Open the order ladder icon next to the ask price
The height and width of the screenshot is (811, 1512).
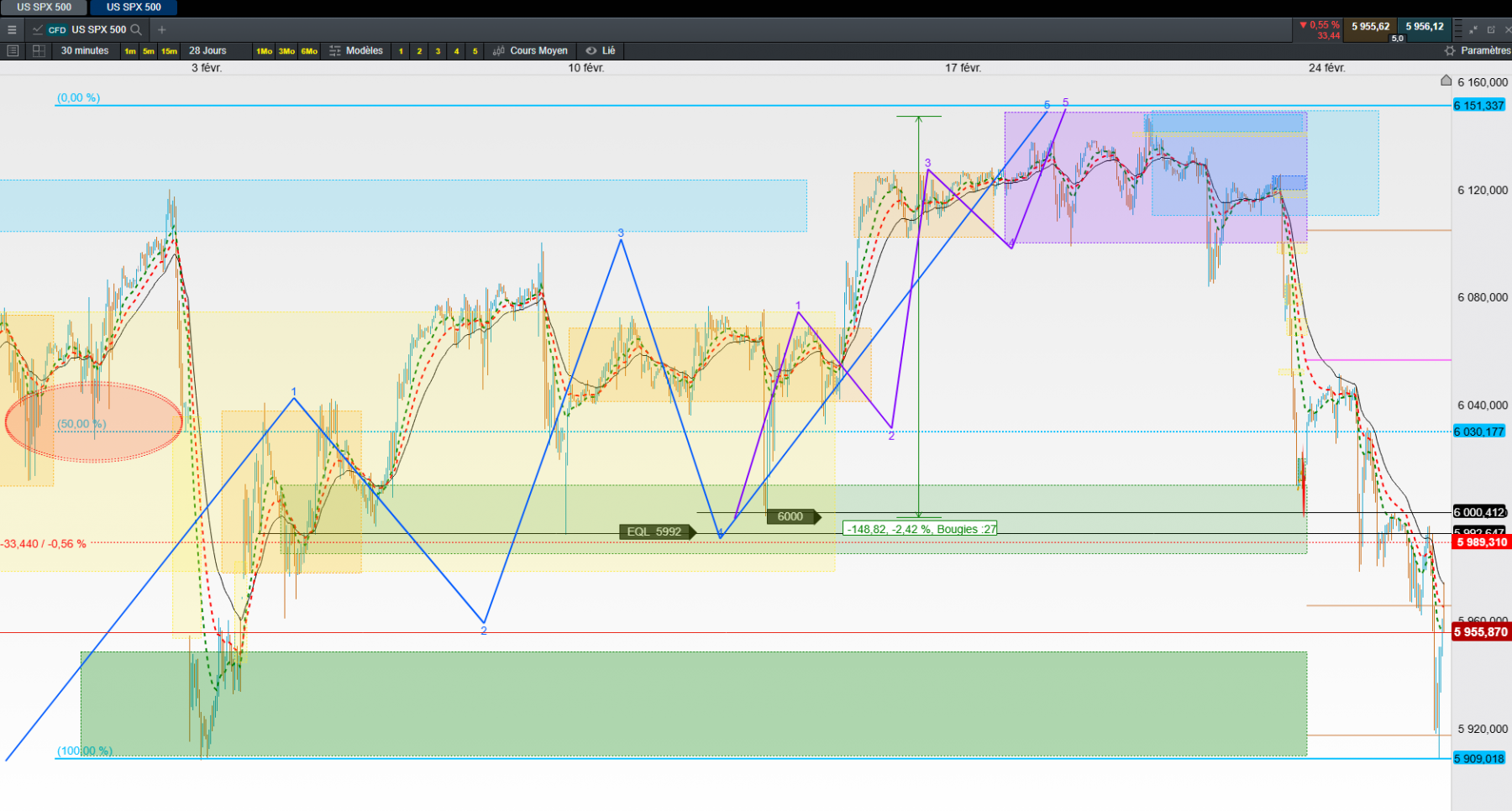coord(1460,29)
